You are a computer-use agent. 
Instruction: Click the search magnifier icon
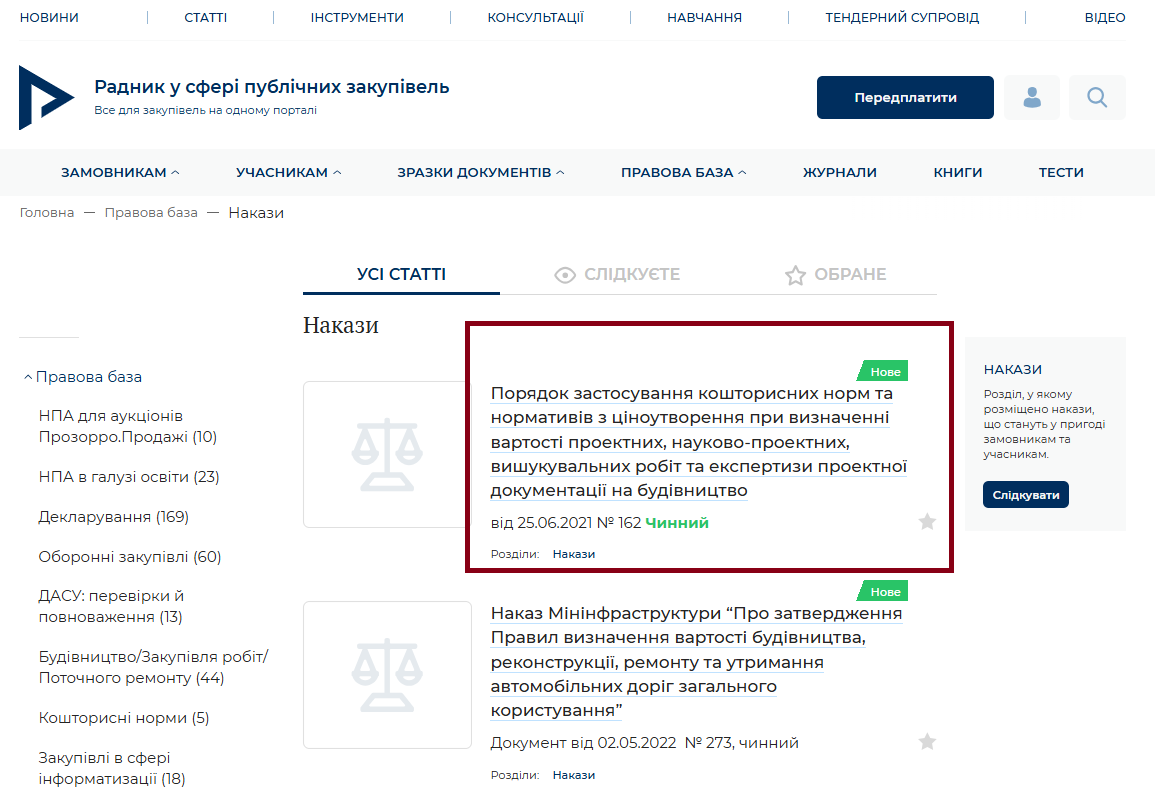[1097, 97]
